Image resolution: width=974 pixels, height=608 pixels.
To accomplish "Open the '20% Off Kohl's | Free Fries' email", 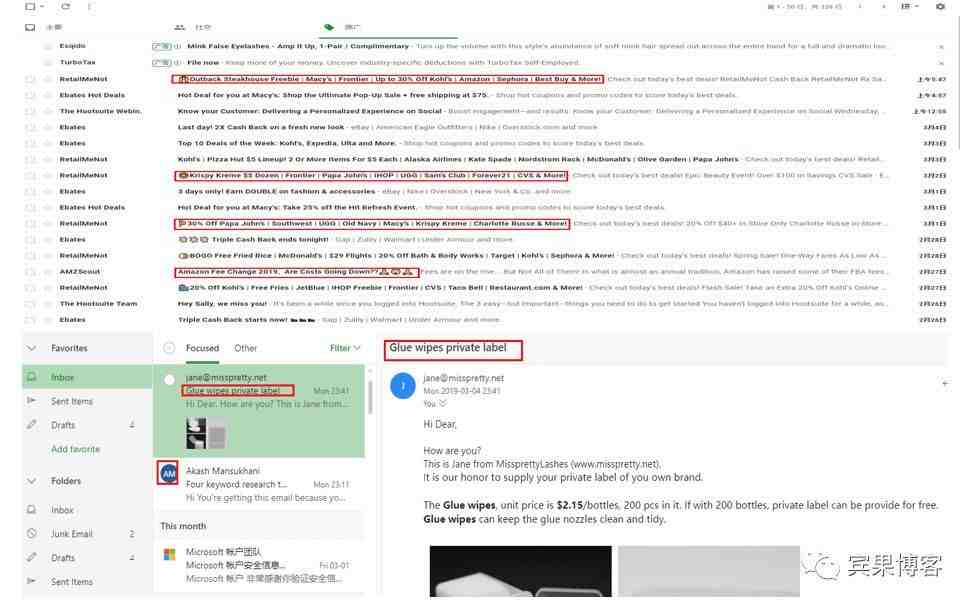I will click(x=485, y=288).
